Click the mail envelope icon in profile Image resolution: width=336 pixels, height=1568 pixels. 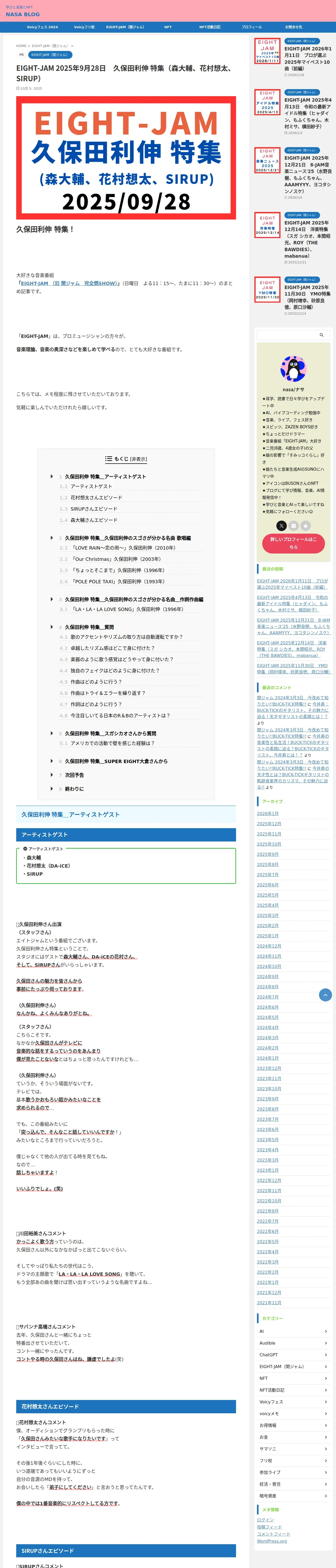coord(293,525)
